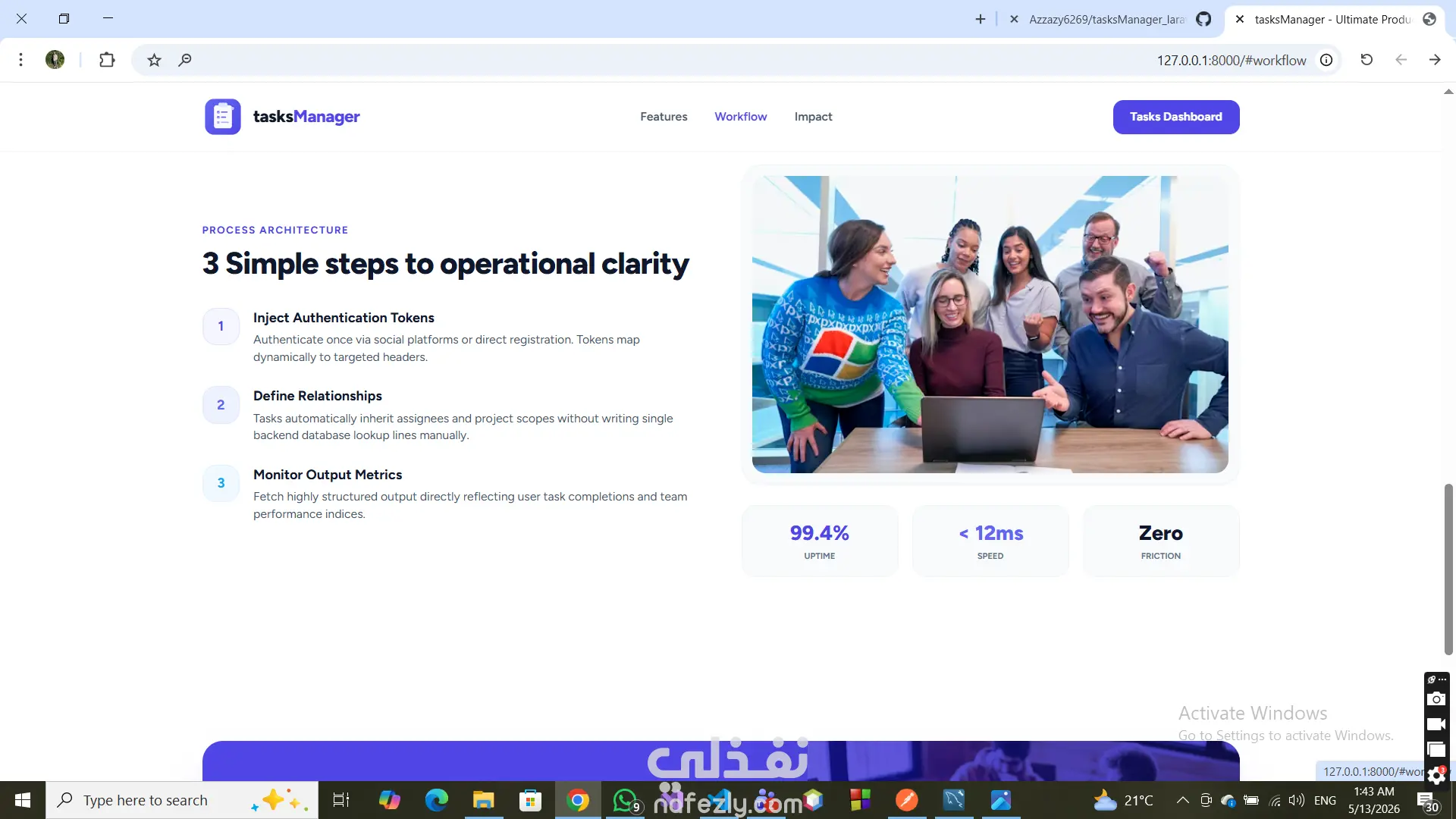Show hidden system tray icons
Screen dimensions: 1456x819
(1182, 800)
